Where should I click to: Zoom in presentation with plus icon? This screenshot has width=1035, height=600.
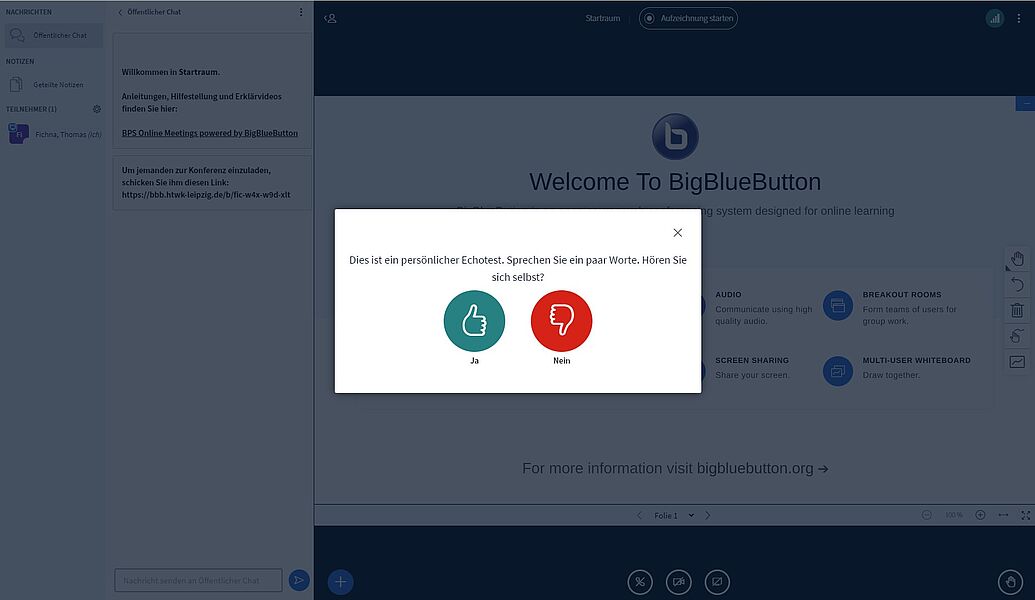(x=980, y=515)
